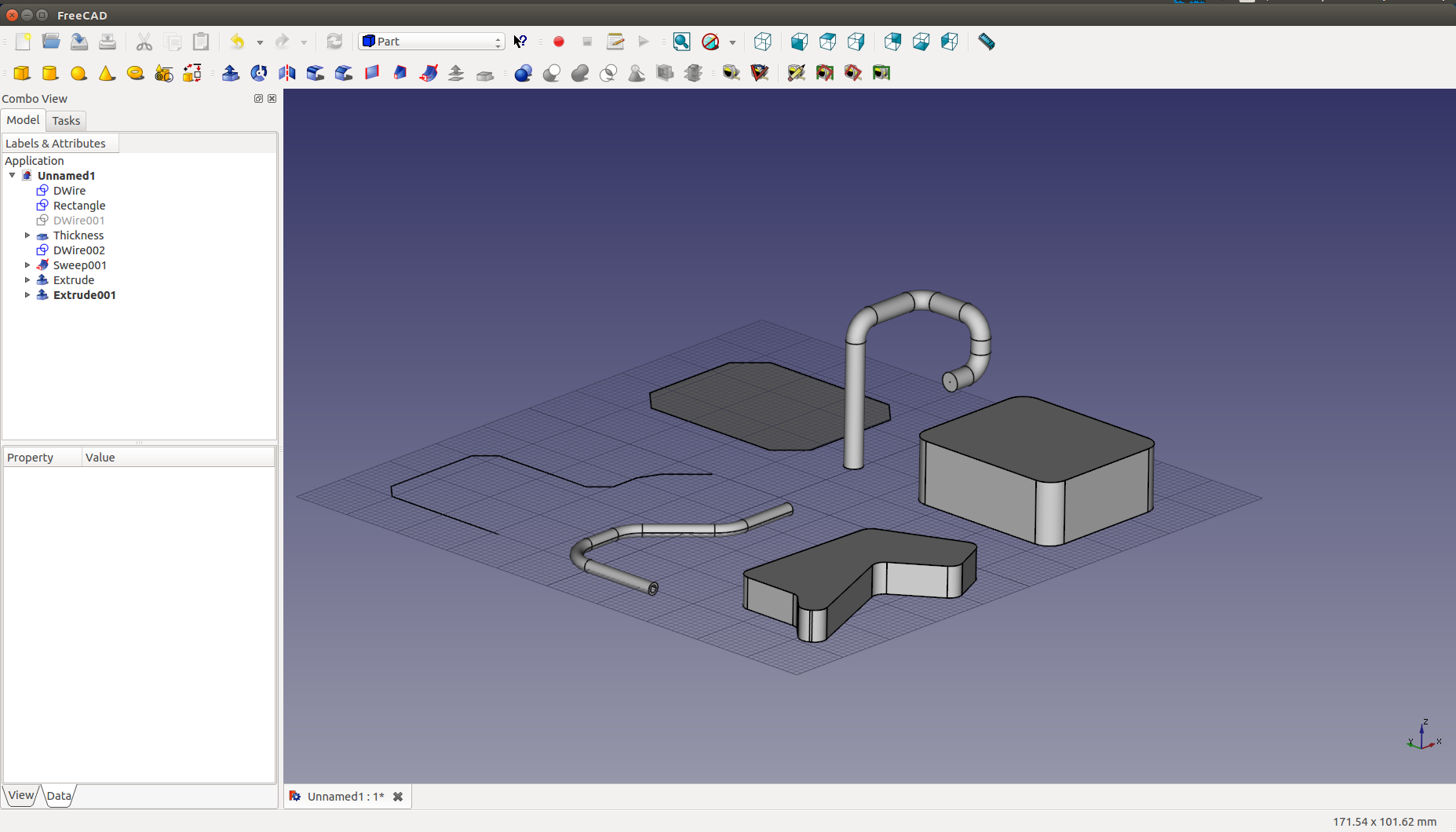The height and width of the screenshot is (832, 1456).
Task: Start recording a macro
Action: [x=559, y=42]
